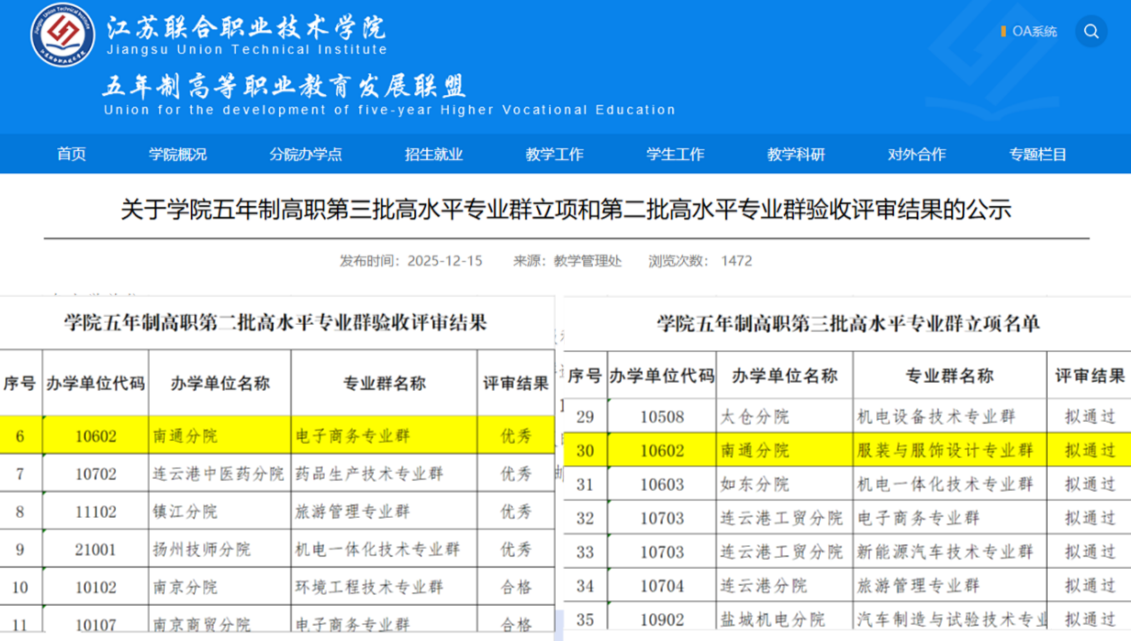Open the 学生工作 menu

(x=675, y=154)
